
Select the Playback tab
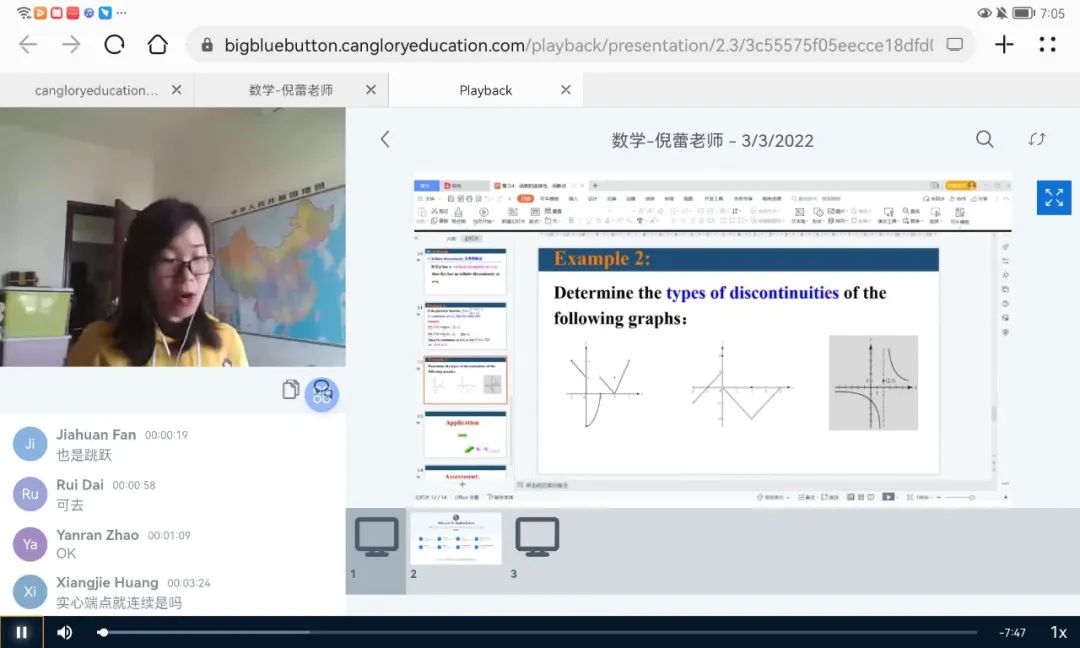pyautogui.click(x=486, y=90)
